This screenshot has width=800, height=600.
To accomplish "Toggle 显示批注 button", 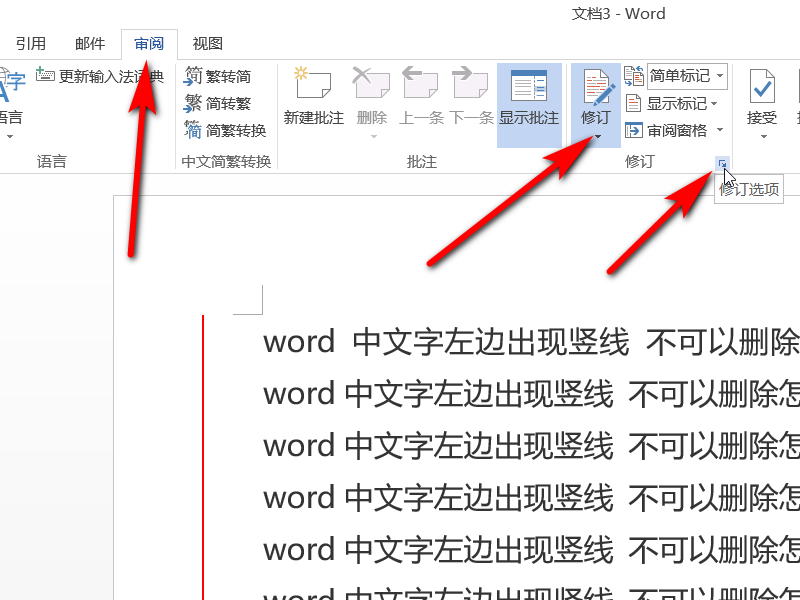I will (529, 105).
